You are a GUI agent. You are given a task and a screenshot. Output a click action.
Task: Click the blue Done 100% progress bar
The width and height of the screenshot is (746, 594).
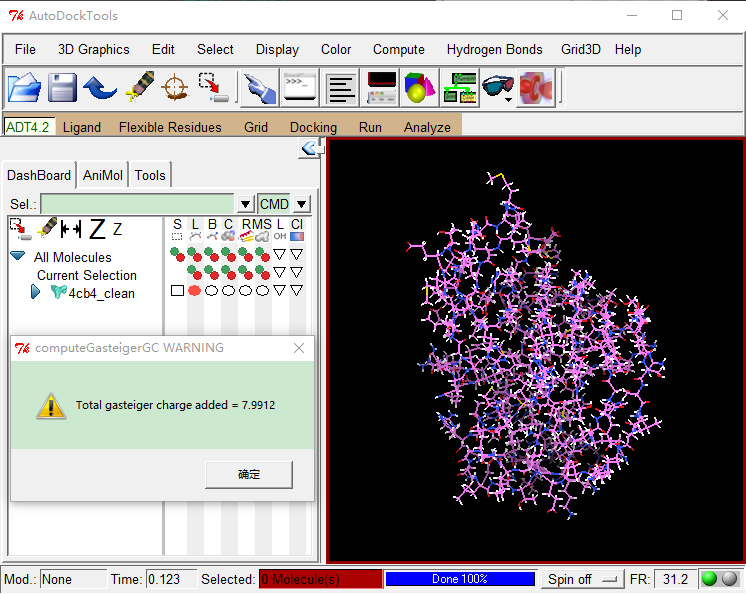[x=459, y=579]
